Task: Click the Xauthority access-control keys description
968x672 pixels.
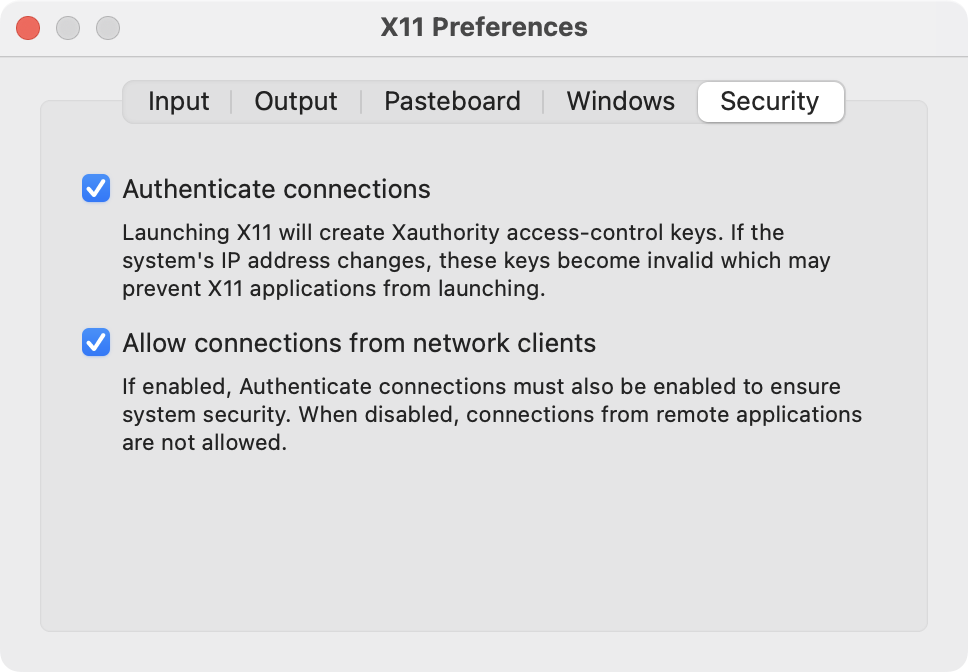Action: [x=476, y=261]
